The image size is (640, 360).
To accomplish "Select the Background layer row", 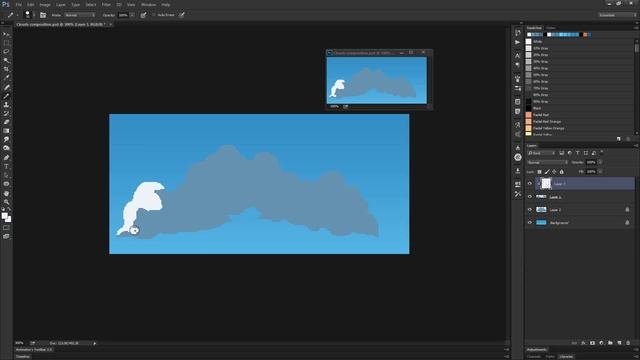I will pyautogui.click(x=580, y=223).
